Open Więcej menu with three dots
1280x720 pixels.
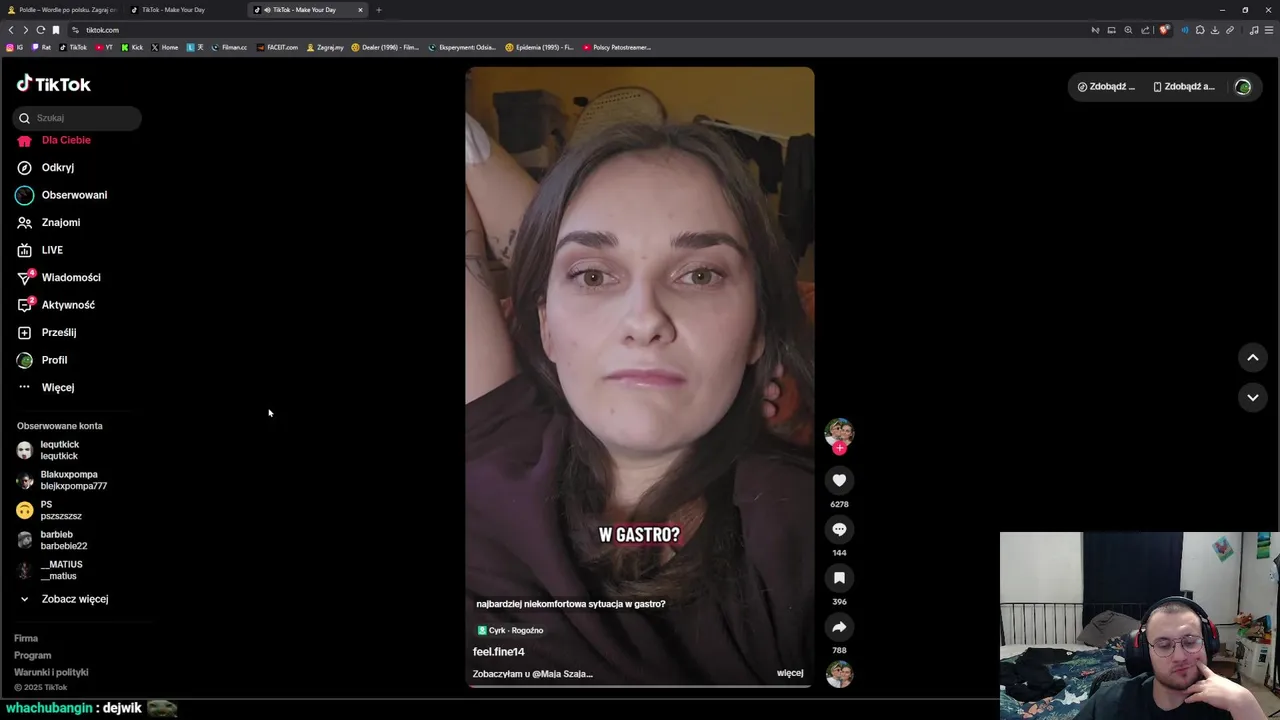click(46, 388)
